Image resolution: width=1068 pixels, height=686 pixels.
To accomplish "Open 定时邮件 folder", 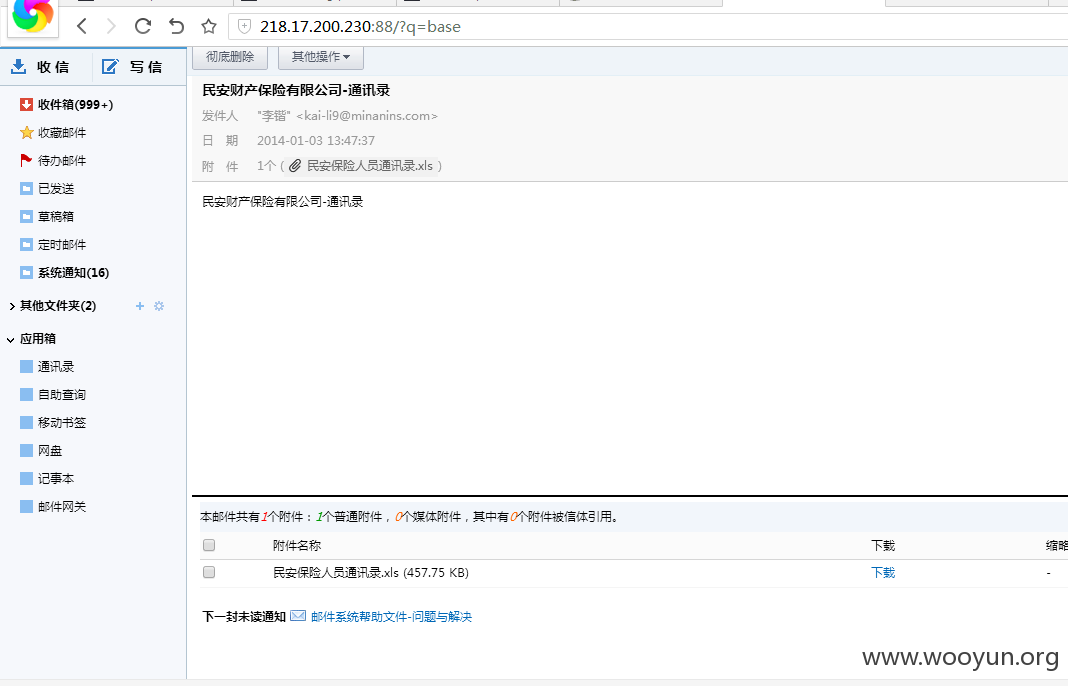I will click(x=62, y=245).
